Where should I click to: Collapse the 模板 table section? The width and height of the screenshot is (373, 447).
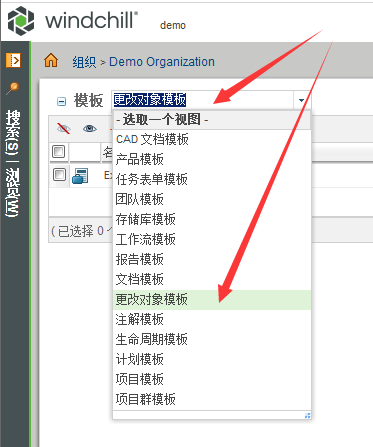[61, 101]
